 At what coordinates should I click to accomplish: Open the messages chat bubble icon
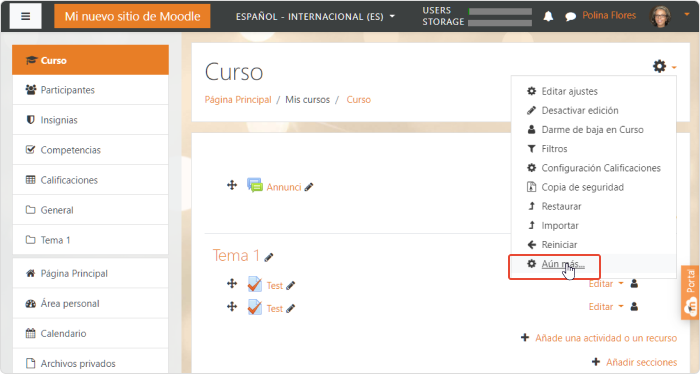coord(570,17)
